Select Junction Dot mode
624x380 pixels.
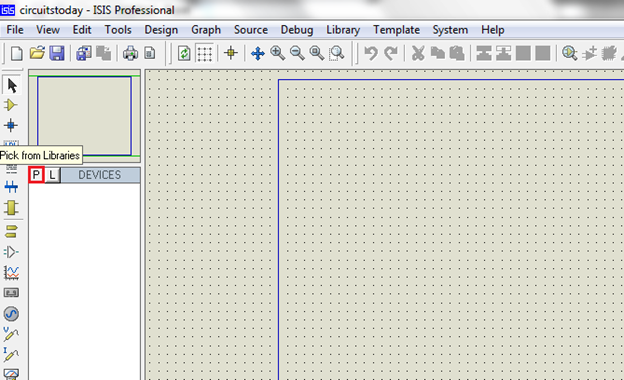[11, 125]
